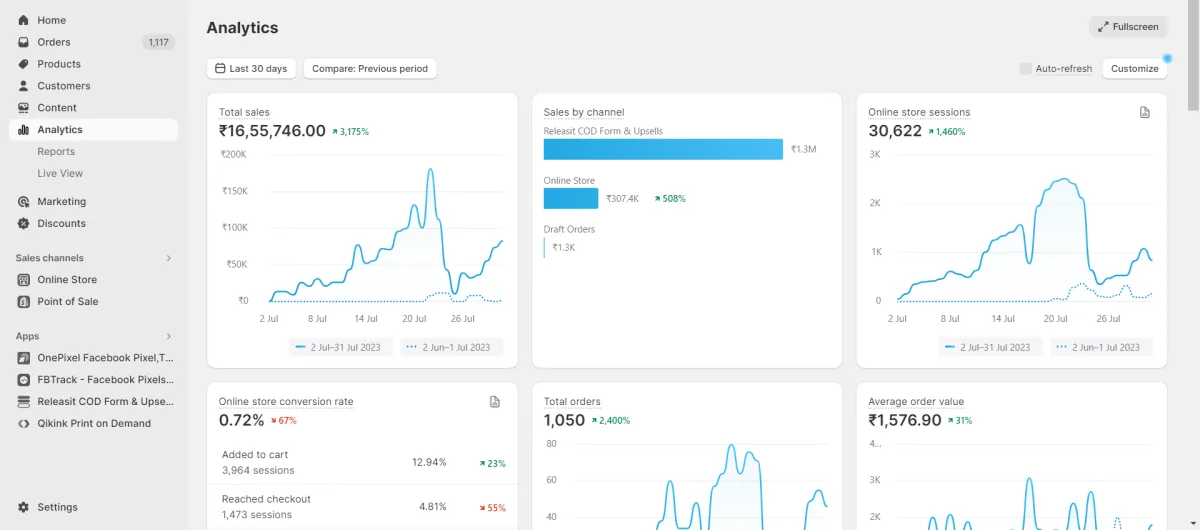
Task: Click the calendar icon in Last 30 days button
Action: (220, 69)
